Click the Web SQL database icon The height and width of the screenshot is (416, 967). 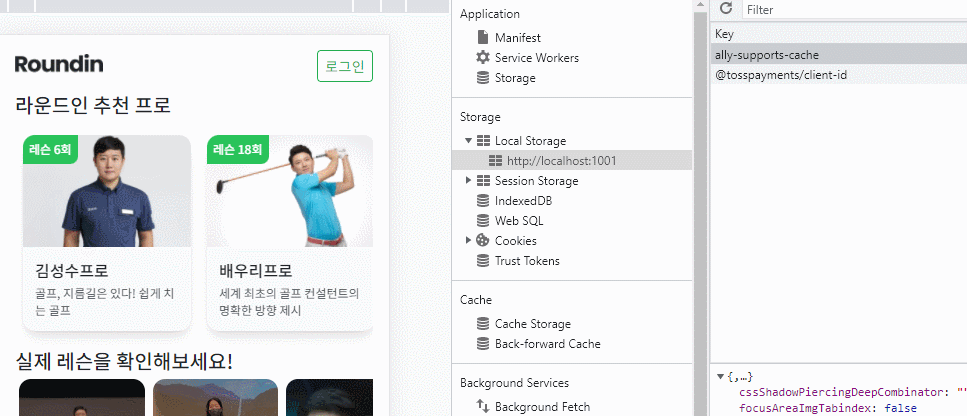tap(483, 221)
